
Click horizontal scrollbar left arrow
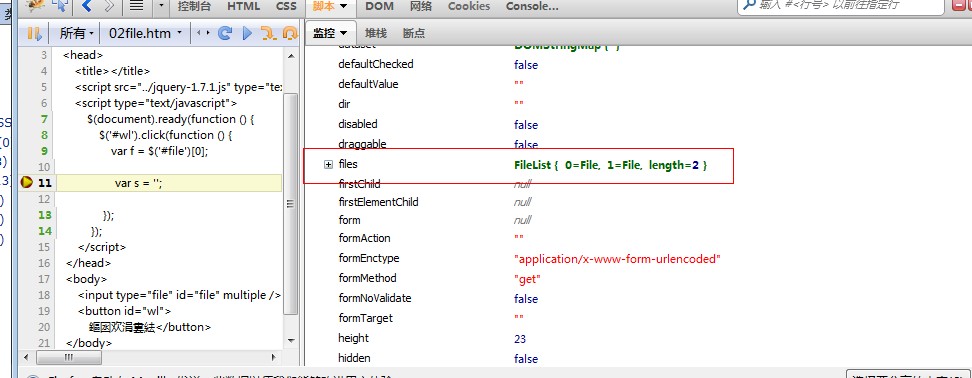pyautogui.click(x=26, y=358)
